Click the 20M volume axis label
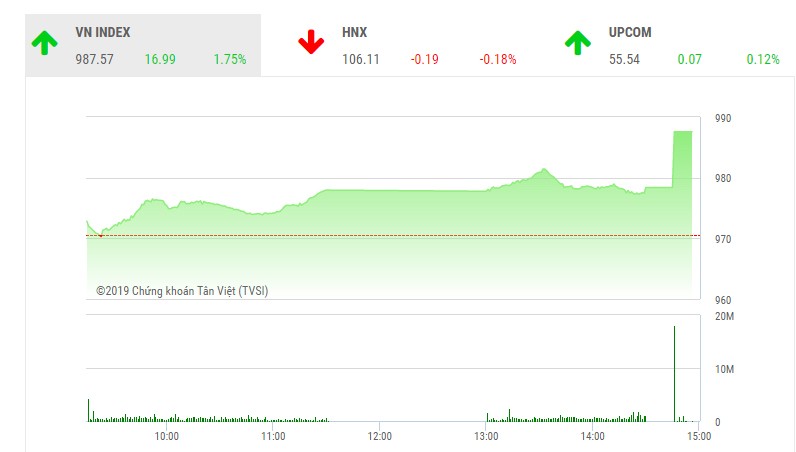This screenshot has height=452, width=796. pos(724,317)
